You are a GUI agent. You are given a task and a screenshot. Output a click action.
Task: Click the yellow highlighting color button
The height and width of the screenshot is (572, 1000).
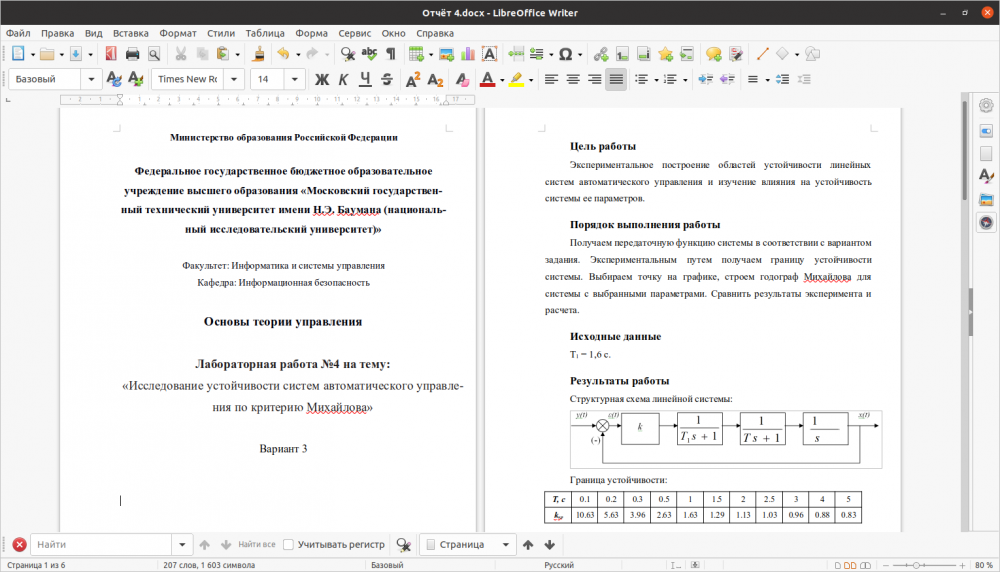[516, 80]
